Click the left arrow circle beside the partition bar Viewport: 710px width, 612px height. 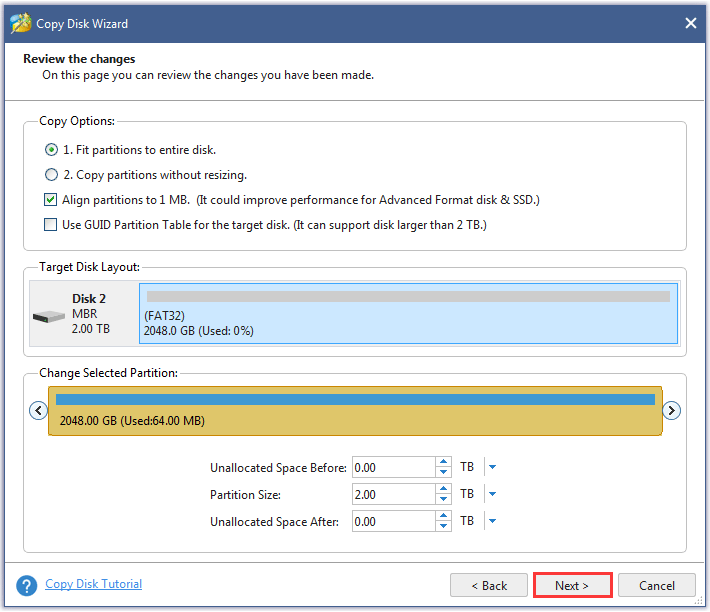[38, 411]
